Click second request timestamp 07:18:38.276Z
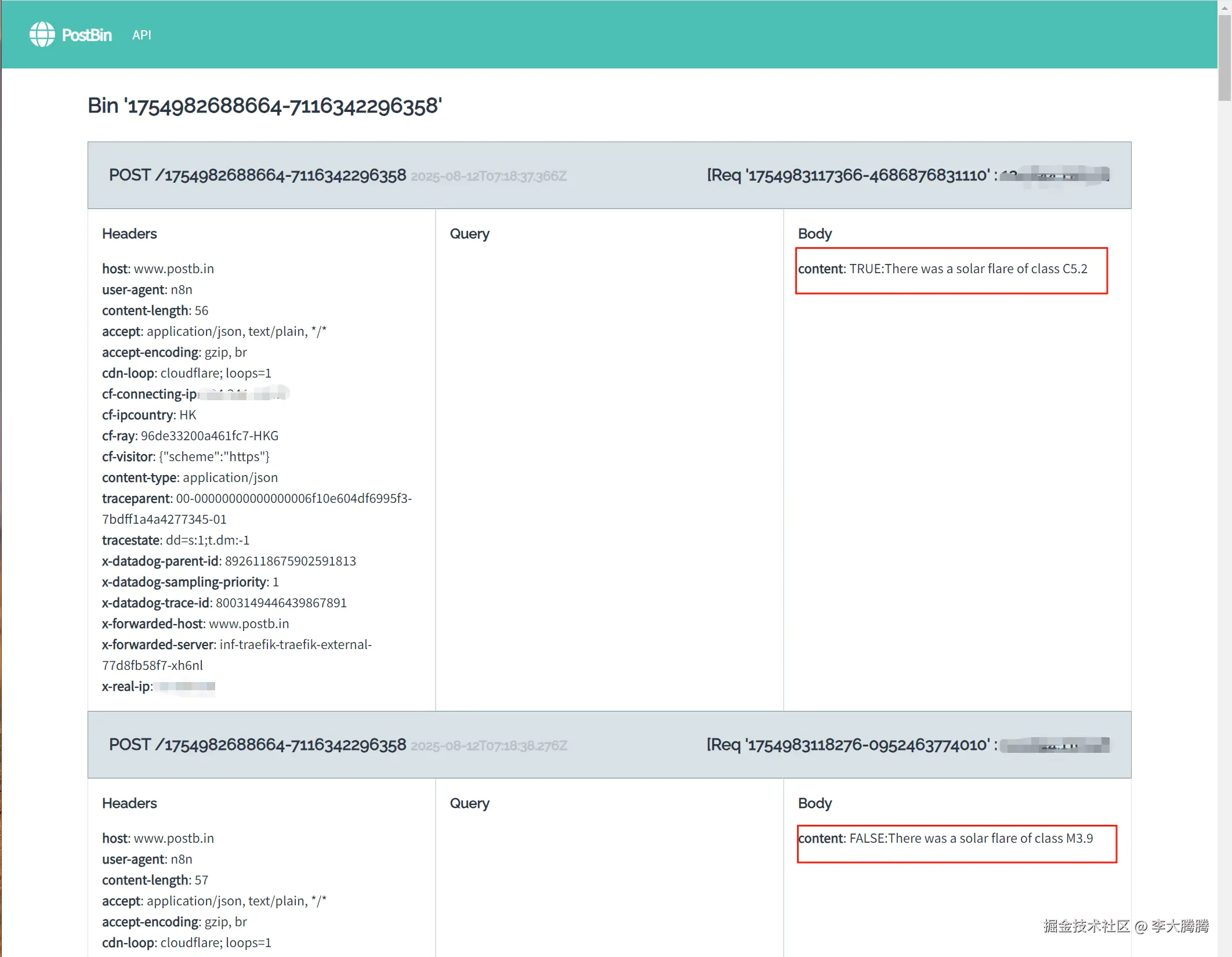The height and width of the screenshot is (957, 1232). [x=488, y=746]
